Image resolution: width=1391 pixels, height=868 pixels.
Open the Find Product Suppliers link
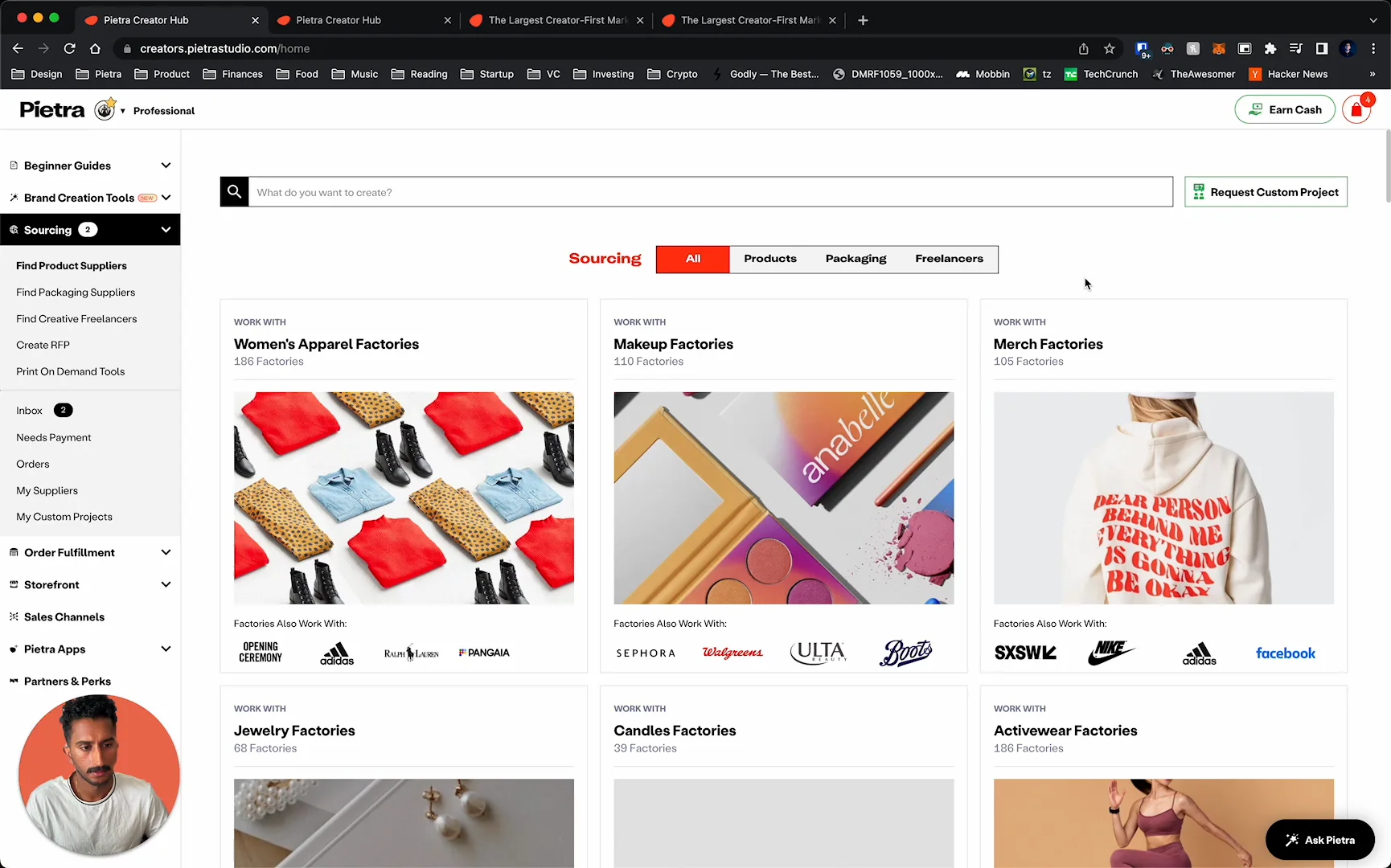[72, 265]
